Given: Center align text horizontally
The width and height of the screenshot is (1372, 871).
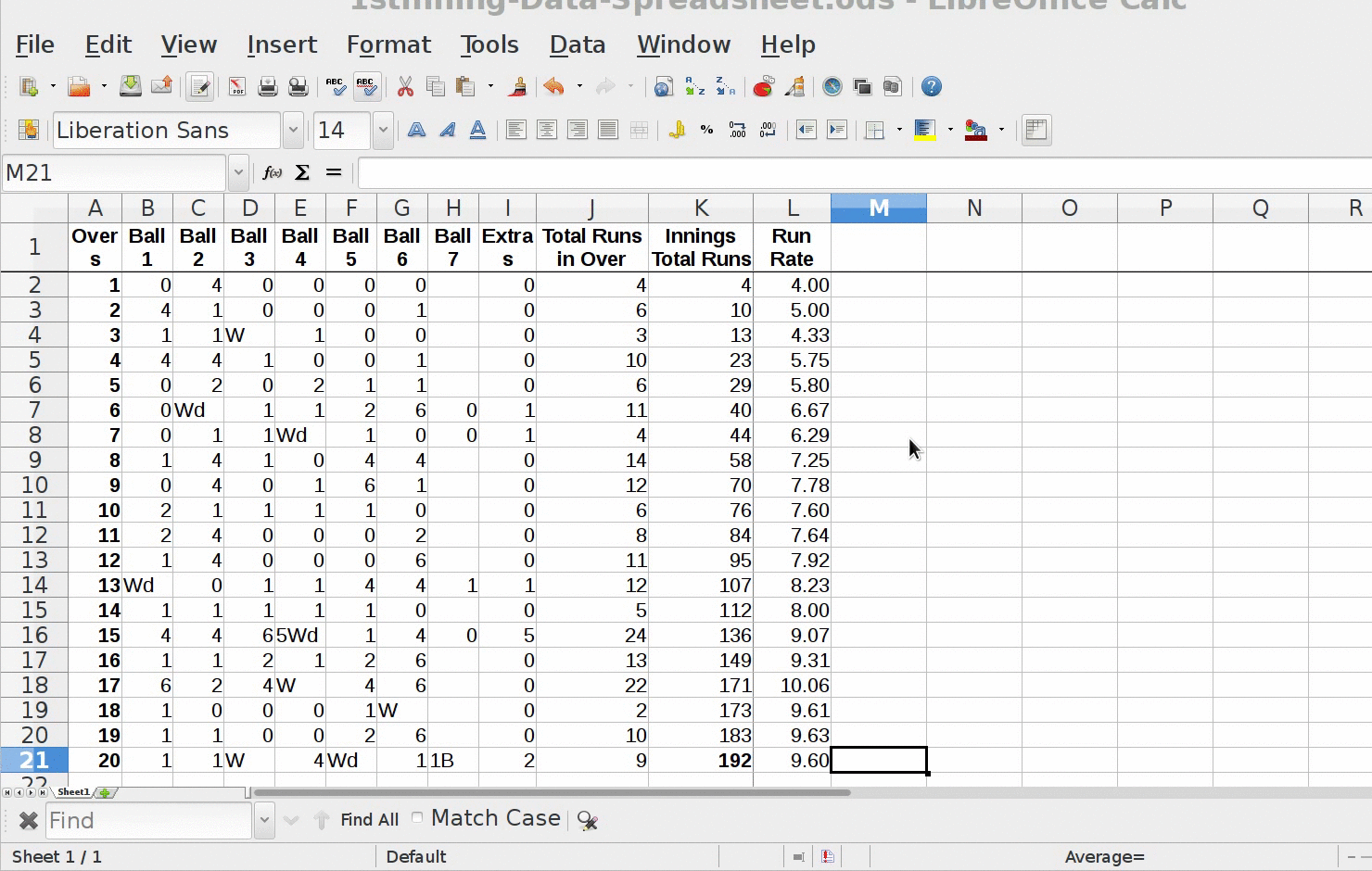Looking at the screenshot, I should pos(547,131).
